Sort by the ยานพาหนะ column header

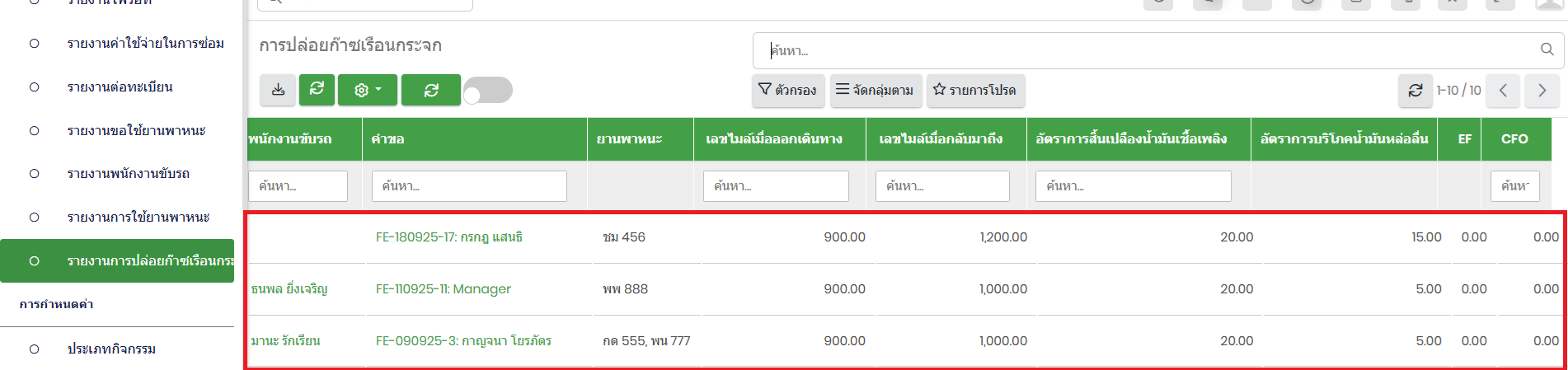click(x=629, y=139)
